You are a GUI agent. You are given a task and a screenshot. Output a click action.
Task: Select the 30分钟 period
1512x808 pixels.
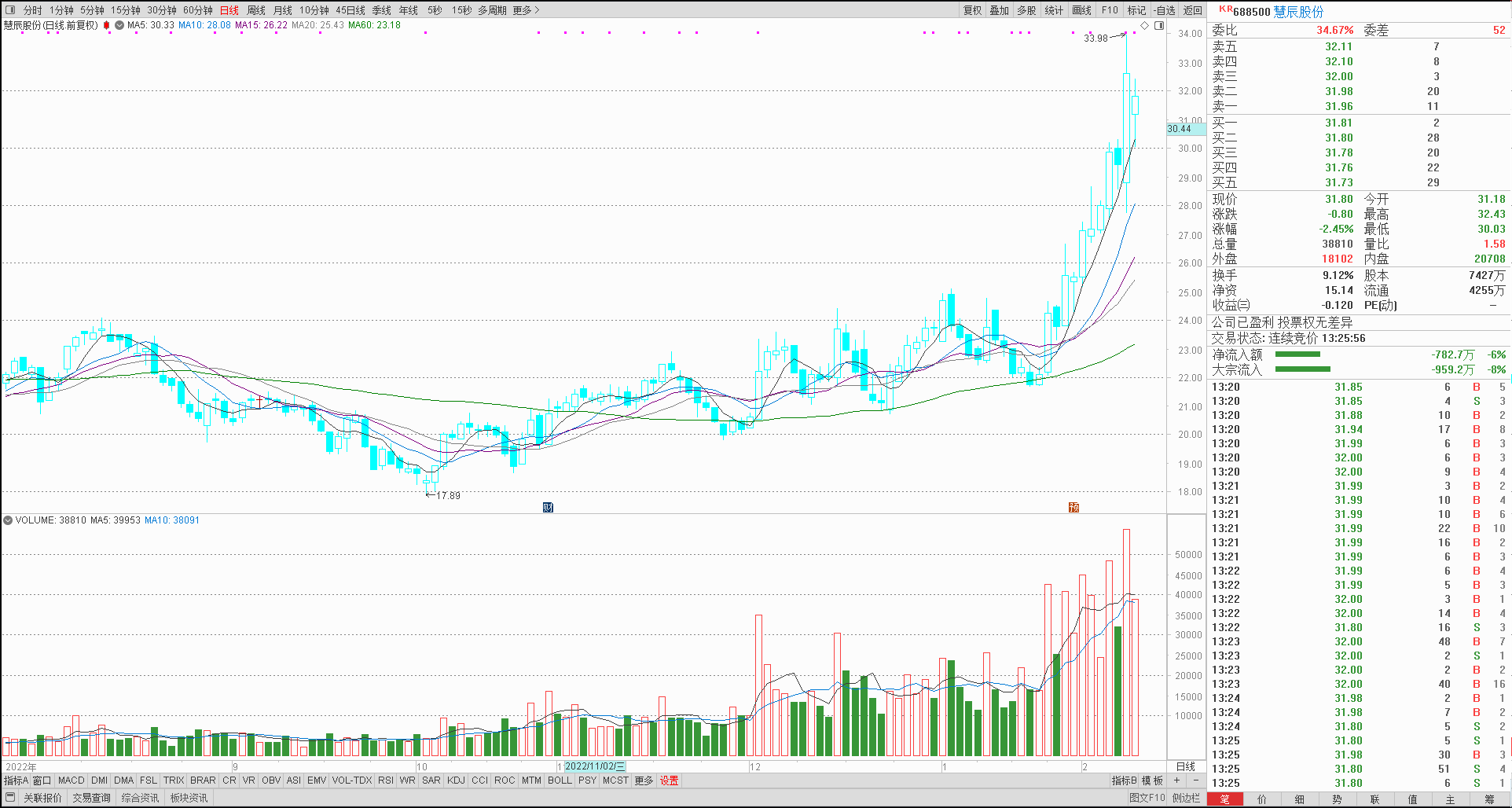[162, 10]
